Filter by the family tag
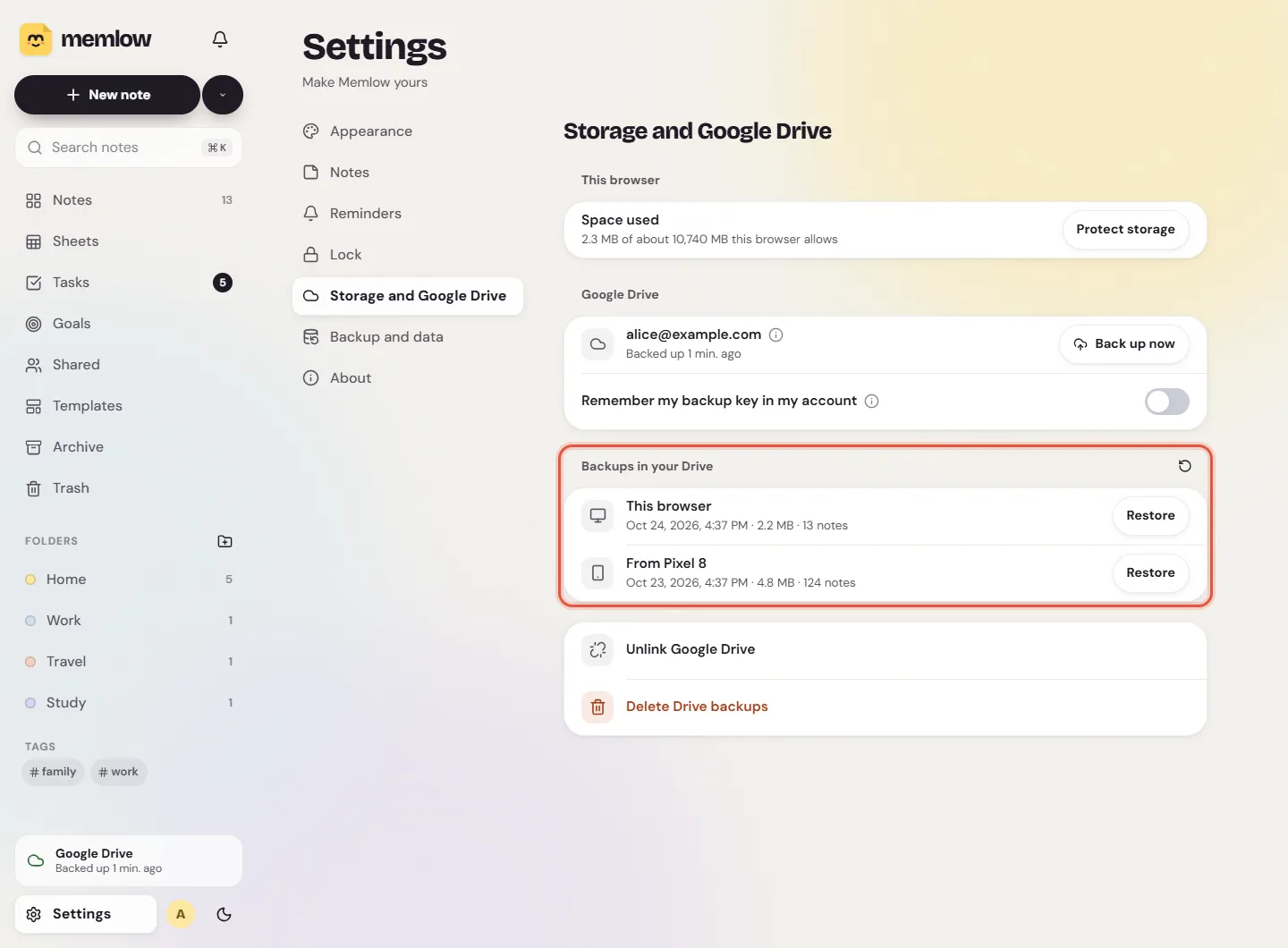 (53, 772)
